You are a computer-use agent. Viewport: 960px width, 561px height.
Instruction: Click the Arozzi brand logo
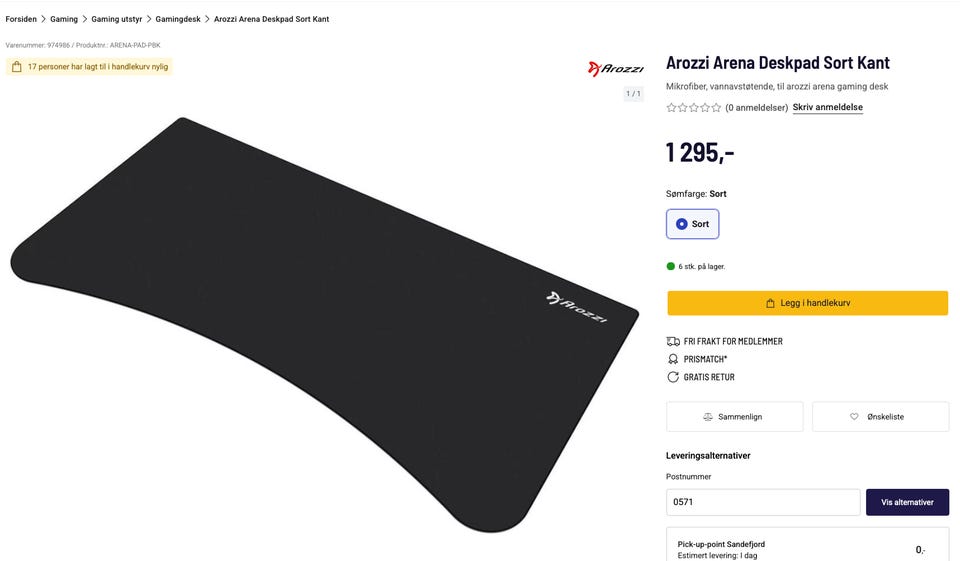point(615,68)
